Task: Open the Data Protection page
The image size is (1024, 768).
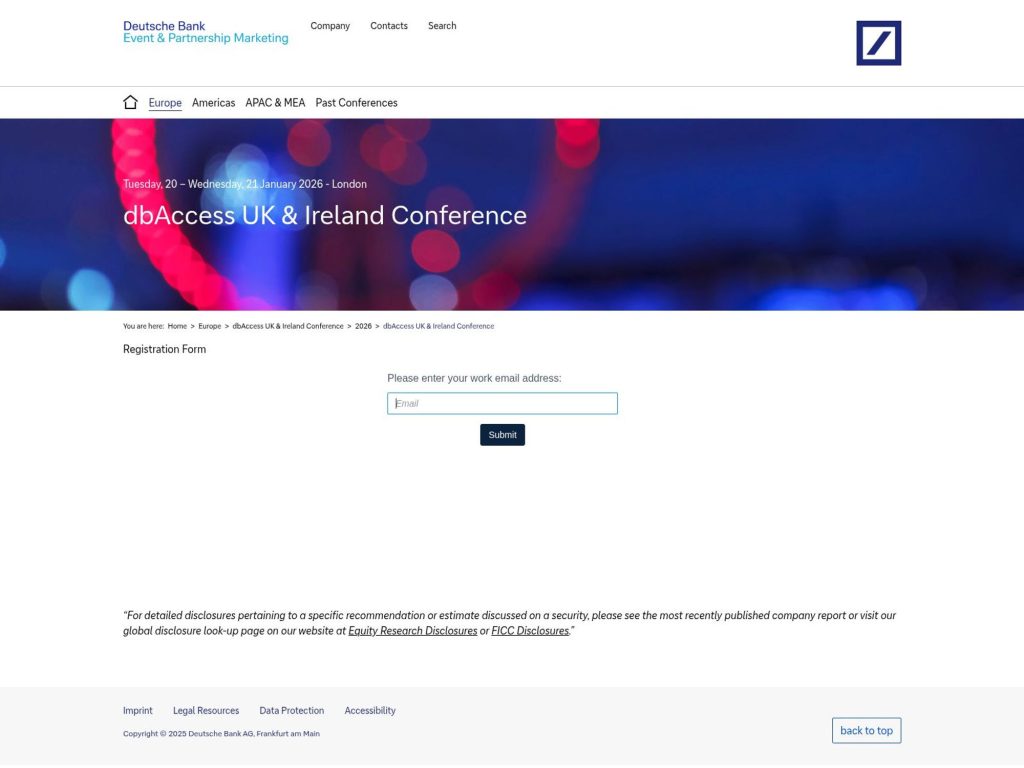Action: click(291, 710)
